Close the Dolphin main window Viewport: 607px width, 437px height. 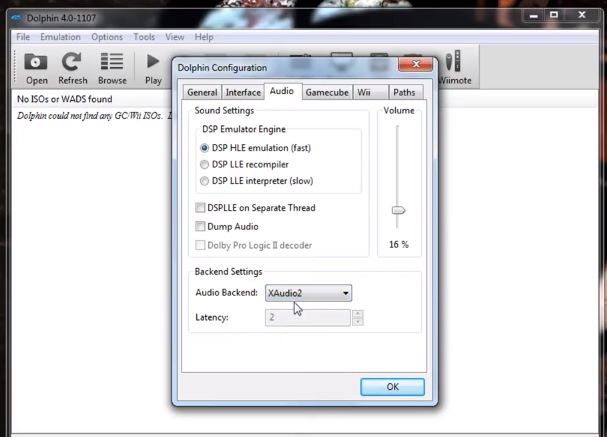coord(582,15)
